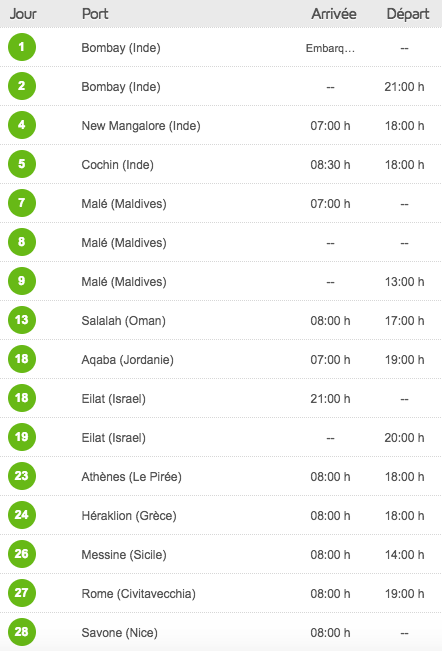Click the green day 1 circle
Image resolution: width=442 pixels, height=651 pixels.
tap(22, 47)
